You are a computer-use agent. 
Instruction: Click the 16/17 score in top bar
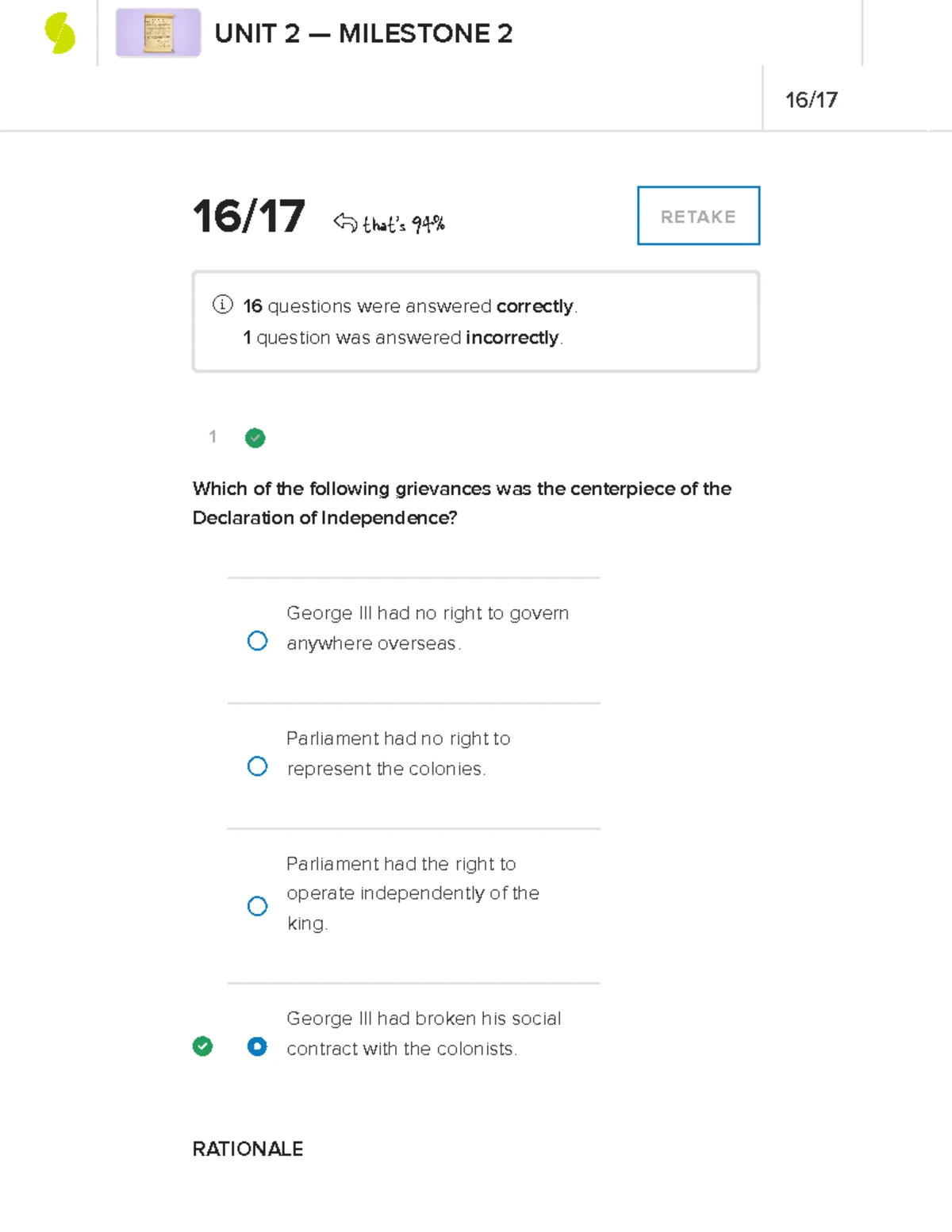[811, 100]
